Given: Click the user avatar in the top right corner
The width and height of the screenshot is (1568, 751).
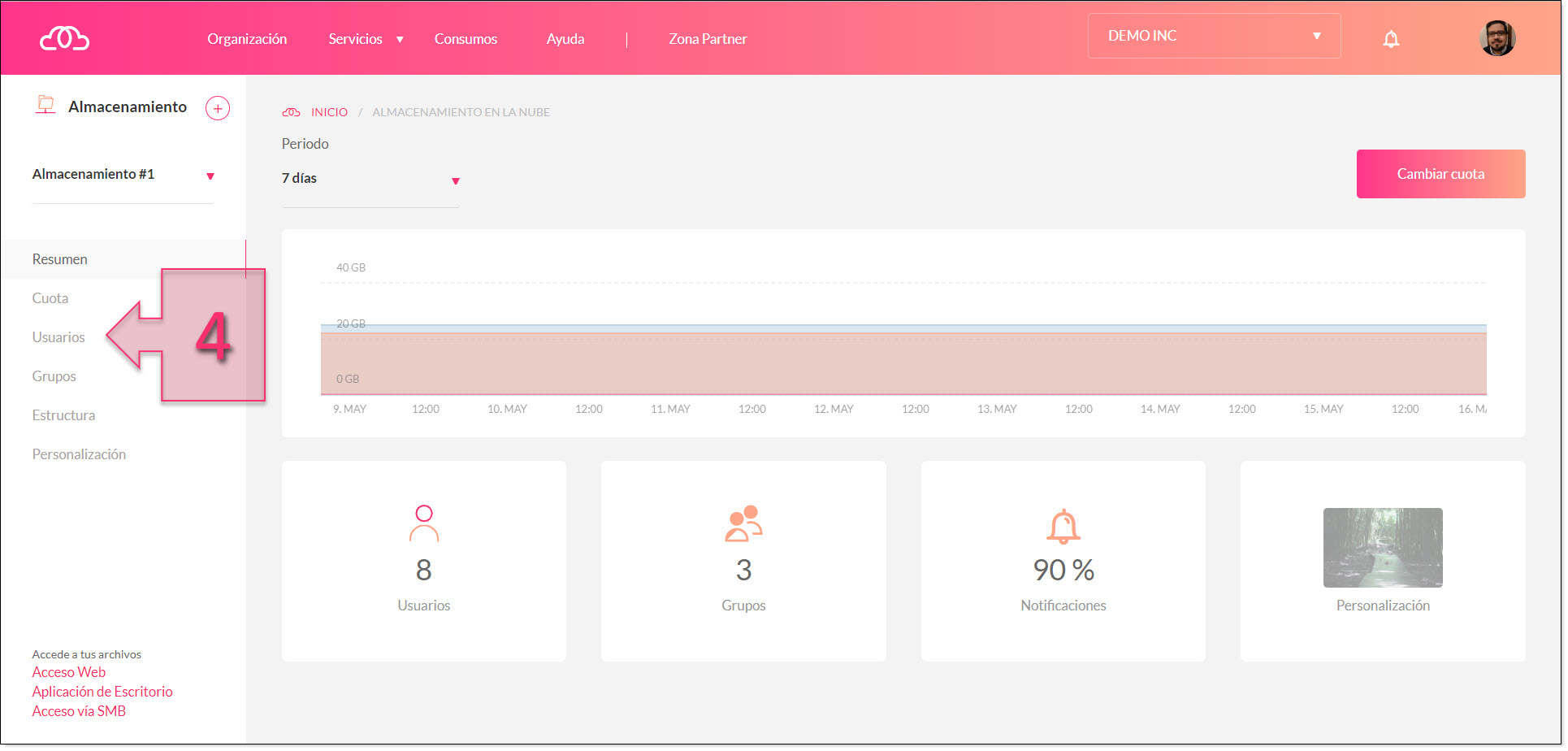Looking at the screenshot, I should (x=1497, y=37).
